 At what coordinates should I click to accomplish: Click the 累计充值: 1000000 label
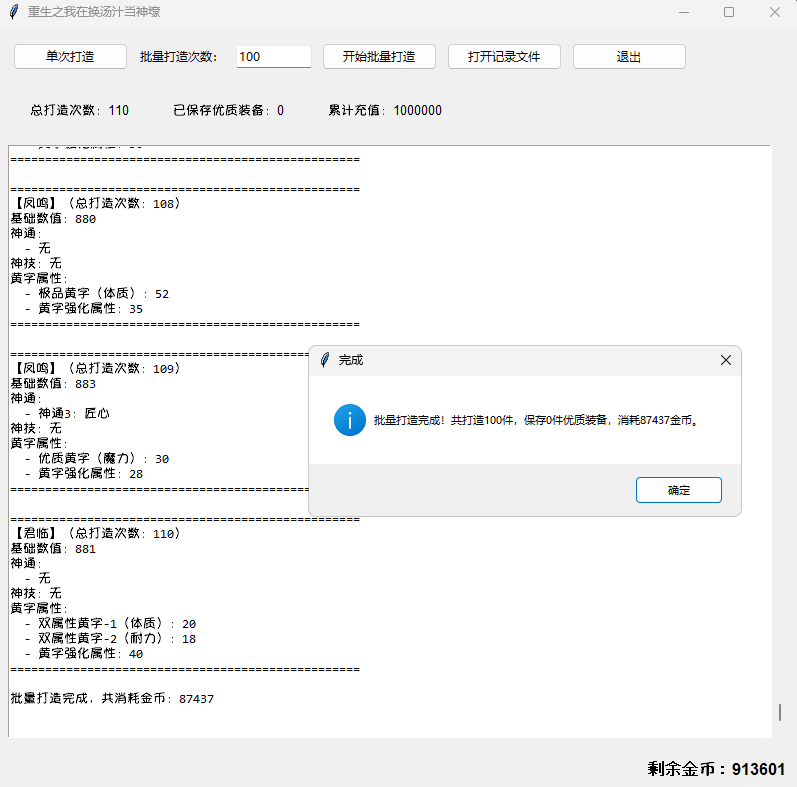pos(385,111)
